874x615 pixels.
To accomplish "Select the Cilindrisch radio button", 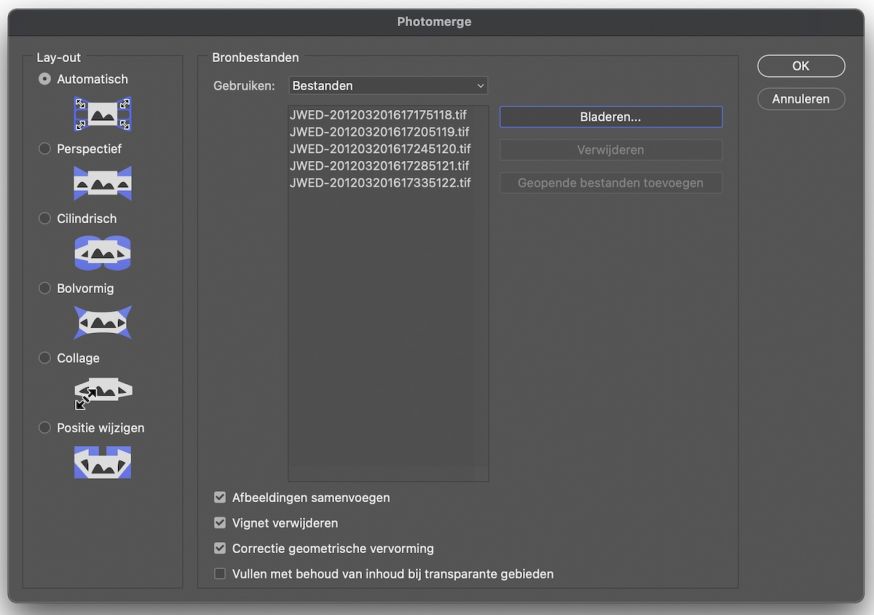I will click(x=45, y=218).
